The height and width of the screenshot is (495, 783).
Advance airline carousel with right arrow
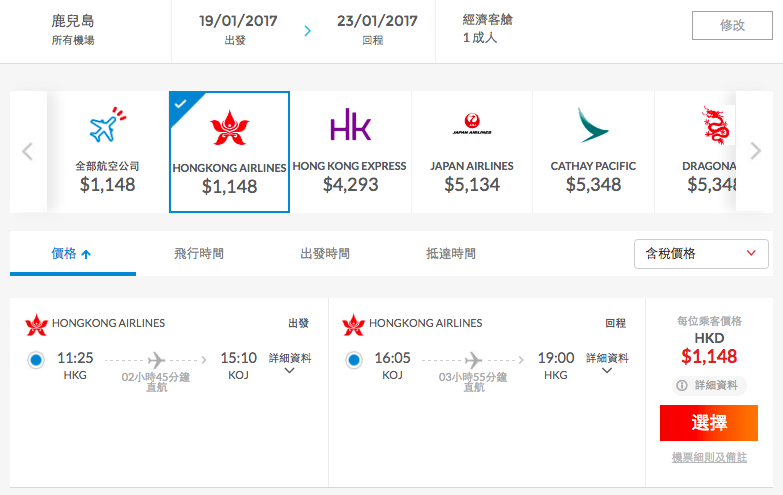756,151
